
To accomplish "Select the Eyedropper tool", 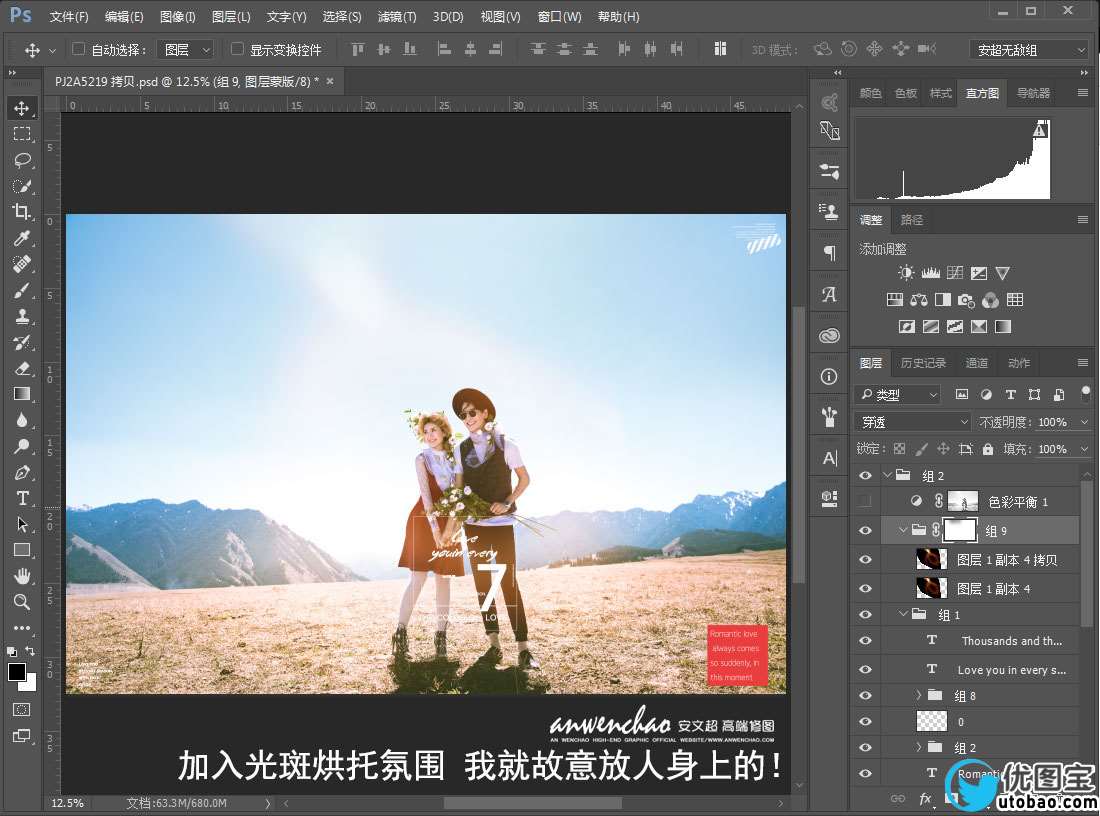I will pos(22,238).
